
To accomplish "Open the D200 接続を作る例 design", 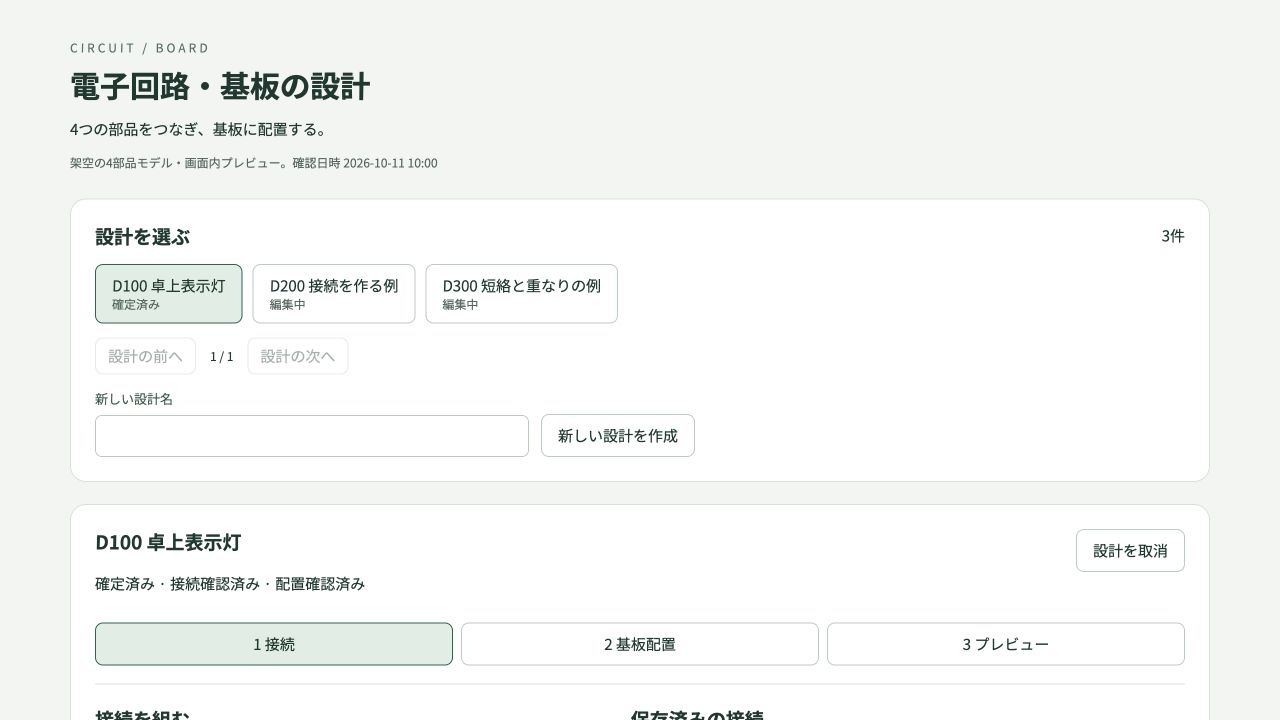I will (334, 294).
